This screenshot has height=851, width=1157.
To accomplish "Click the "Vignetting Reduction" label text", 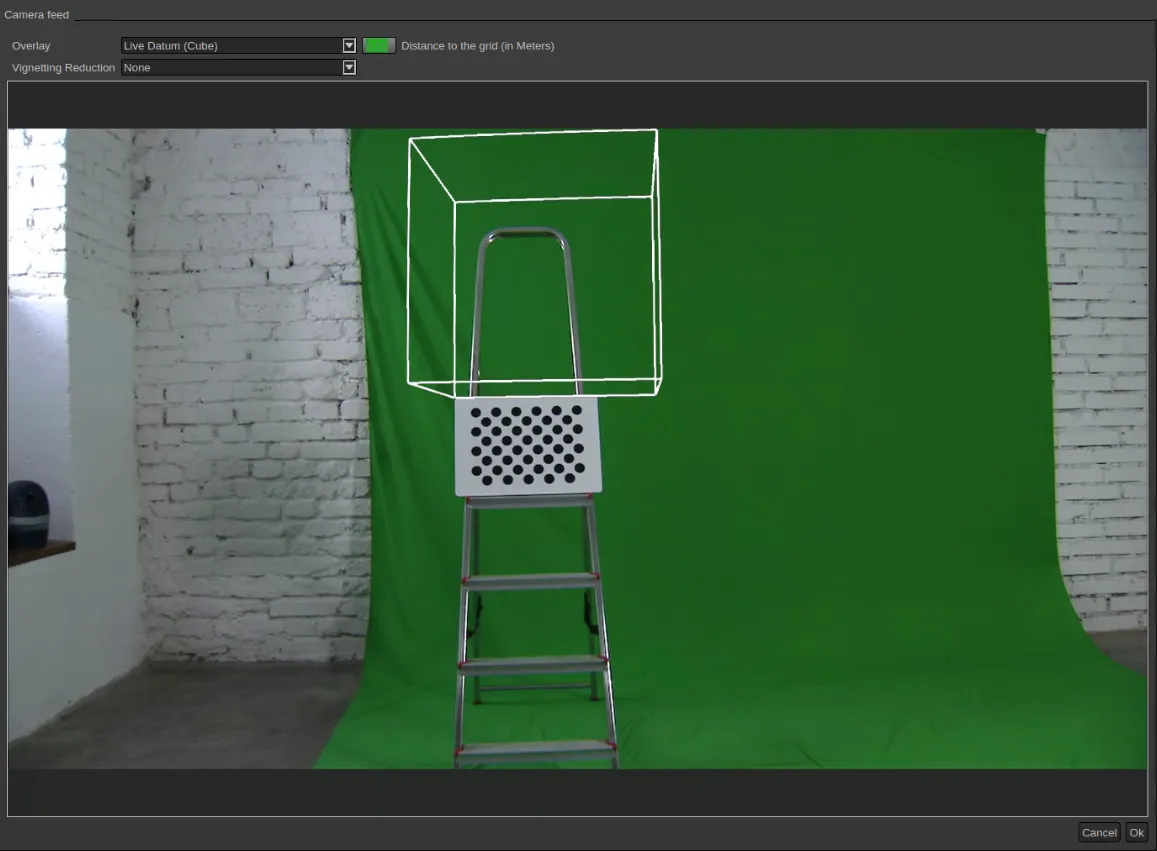I will (63, 68).
